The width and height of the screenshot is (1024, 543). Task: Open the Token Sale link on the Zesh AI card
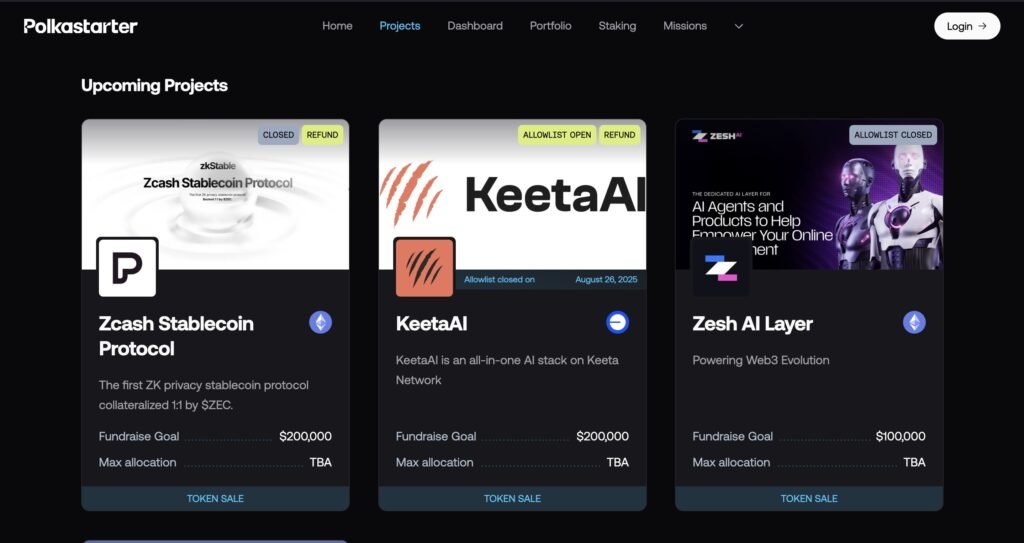(x=808, y=499)
